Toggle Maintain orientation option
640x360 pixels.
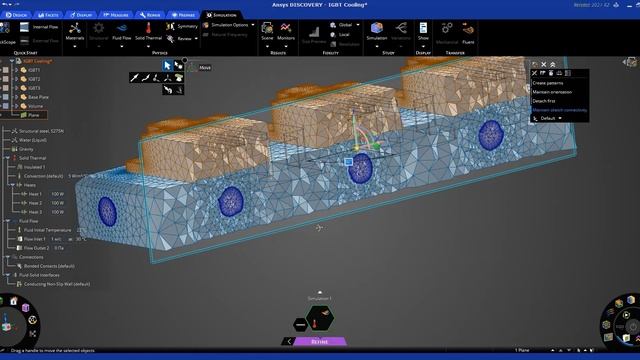(x=552, y=92)
